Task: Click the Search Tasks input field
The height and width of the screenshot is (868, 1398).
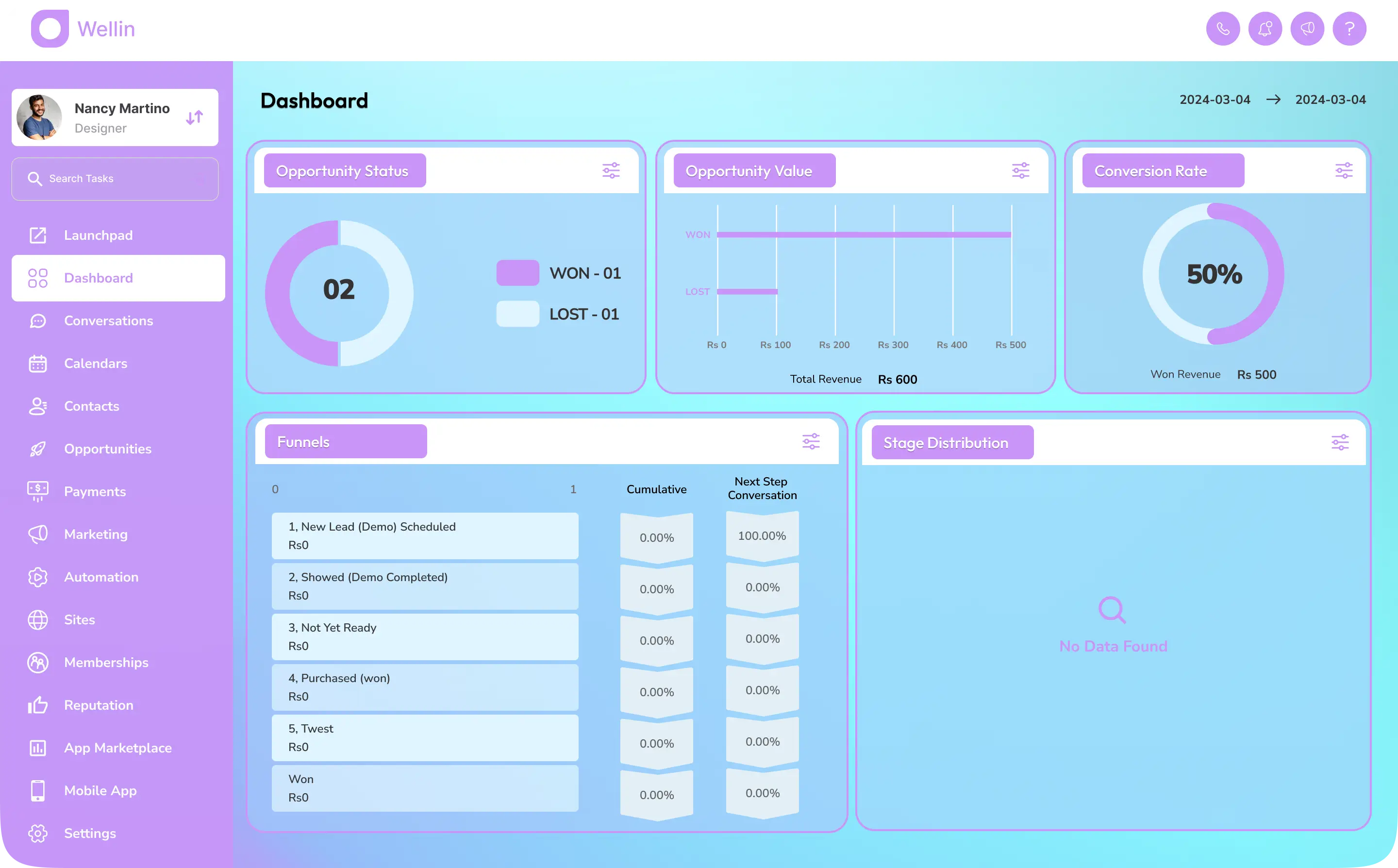Action: (x=115, y=179)
